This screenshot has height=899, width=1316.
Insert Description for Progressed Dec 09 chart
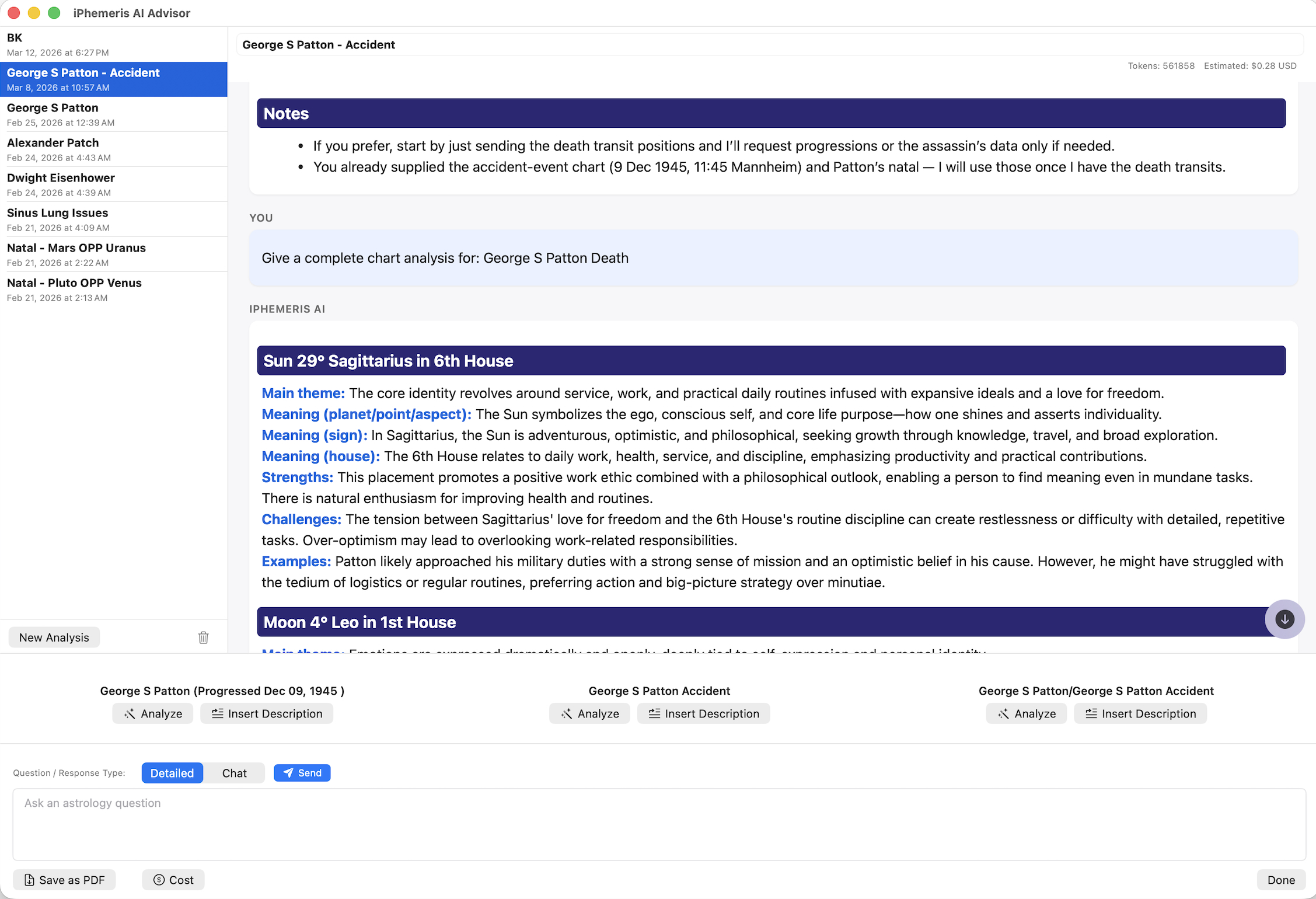pyautogui.click(x=267, y=713)
